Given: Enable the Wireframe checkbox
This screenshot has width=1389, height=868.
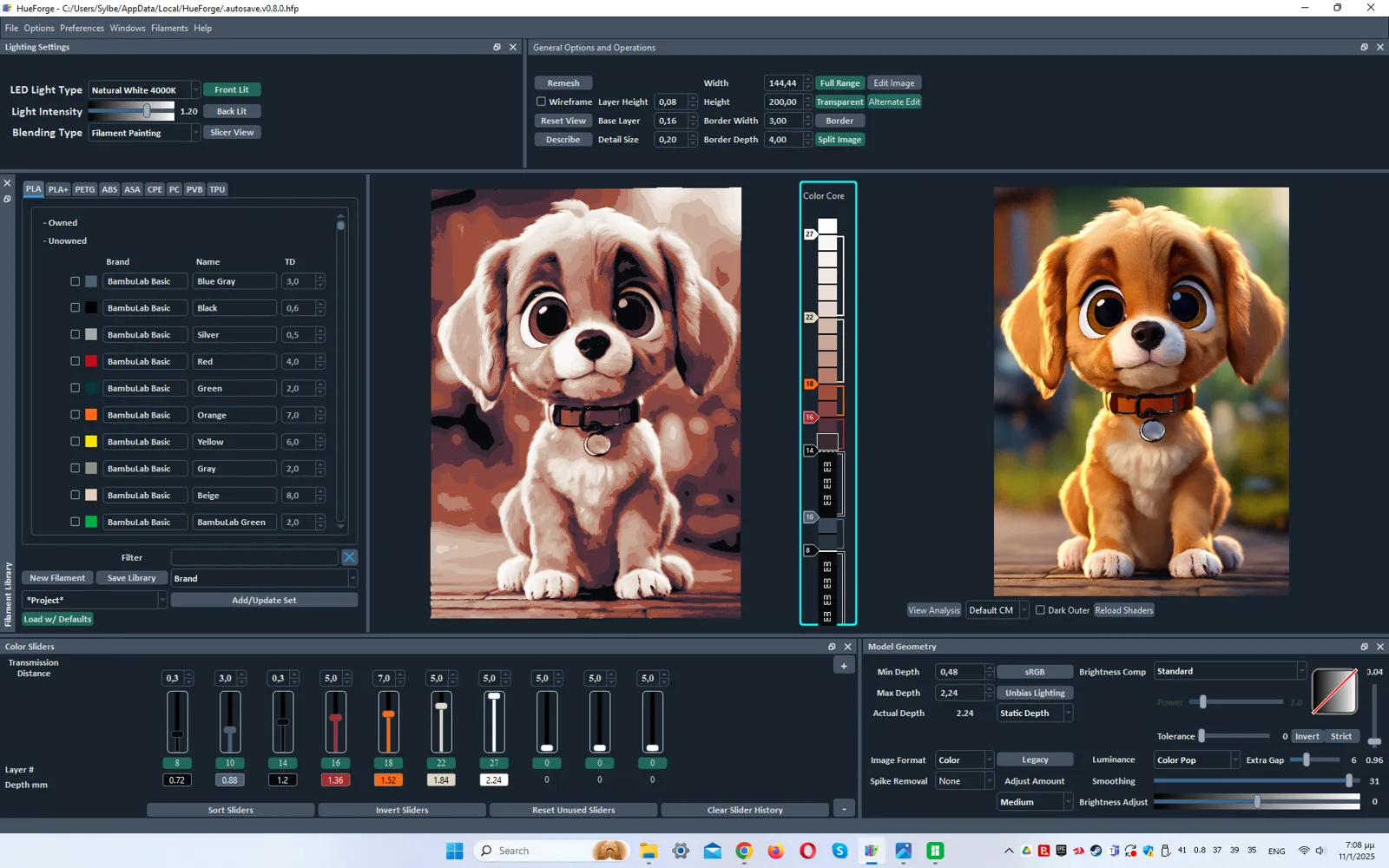Looking at the screenshot, I should pyautogui.click(x=541, y=102).
